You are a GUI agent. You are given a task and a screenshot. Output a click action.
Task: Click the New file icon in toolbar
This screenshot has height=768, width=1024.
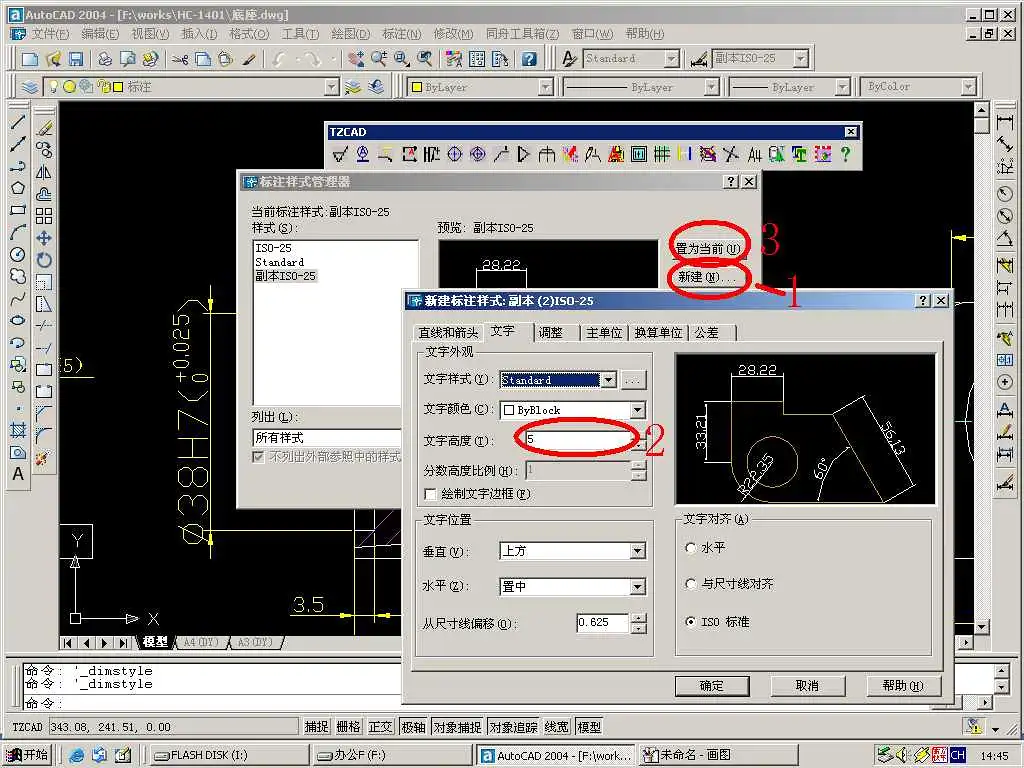30,59
